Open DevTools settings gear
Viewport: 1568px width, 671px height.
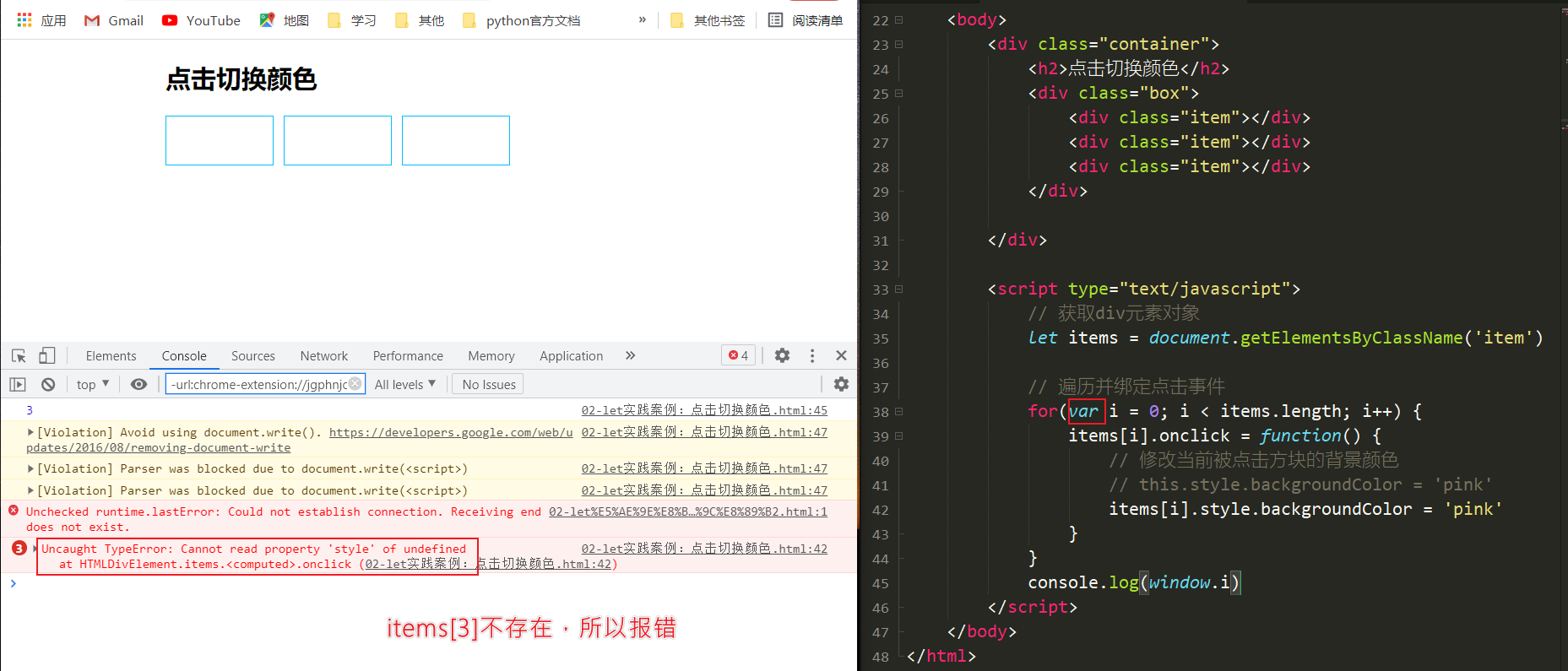click(x=782, y=355)
